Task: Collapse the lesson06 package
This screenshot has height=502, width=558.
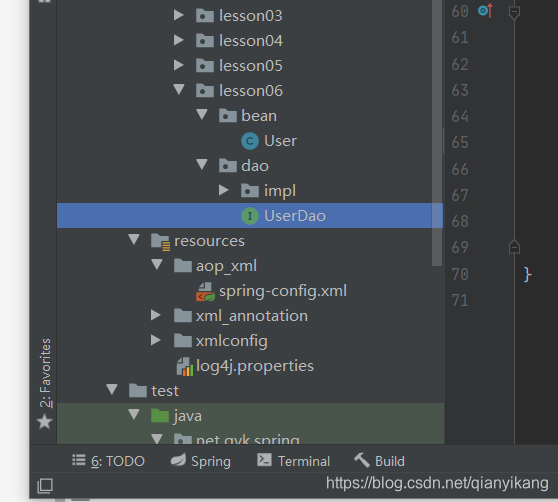Action: tap(179, 89)
